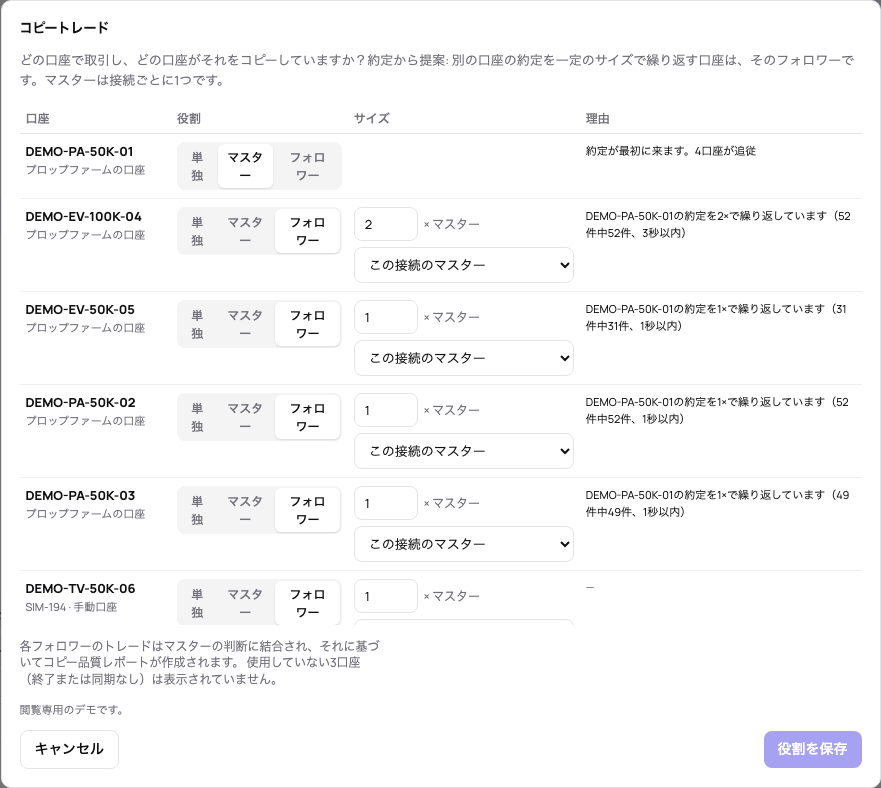Select マスター role for DEMO-PA-50K-01

pos(246,166)
